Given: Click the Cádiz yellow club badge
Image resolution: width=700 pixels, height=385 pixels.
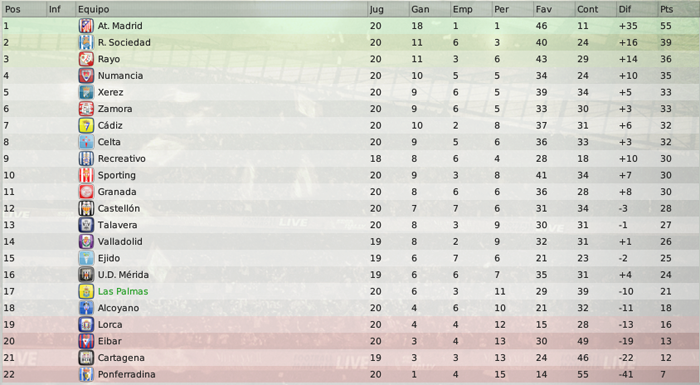Looking at the screenshot, I should point(86,126).
